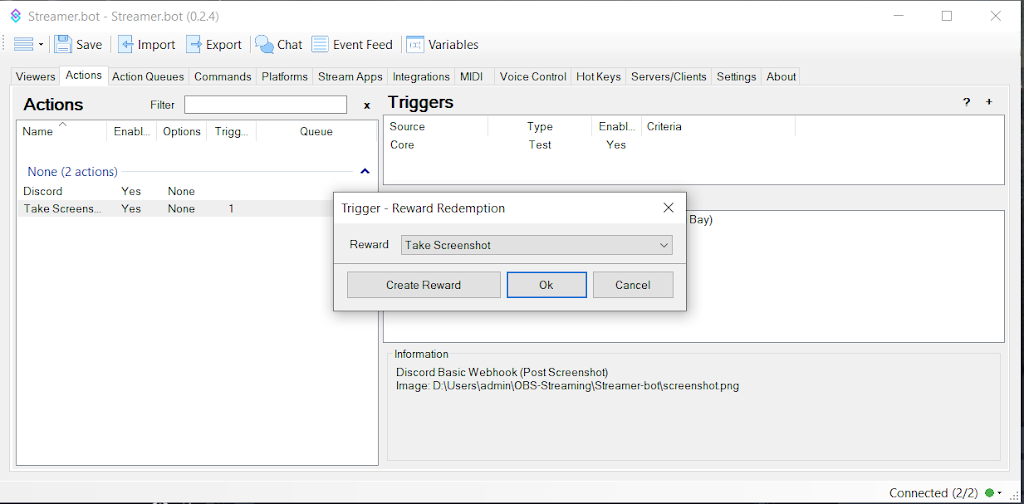Screen dimensions: 1024x504
Task: Confirm the dialog with Ok
Action: 546,285
